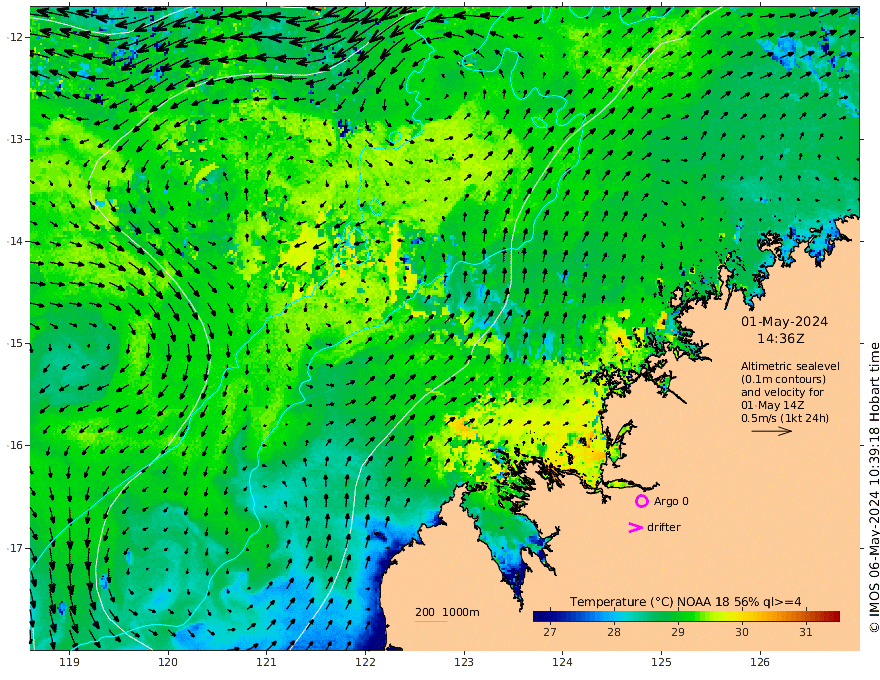This screenshot has width=880, height=680.
Task: Click the (0.1m contours) caption line
Action: point(783,379)
